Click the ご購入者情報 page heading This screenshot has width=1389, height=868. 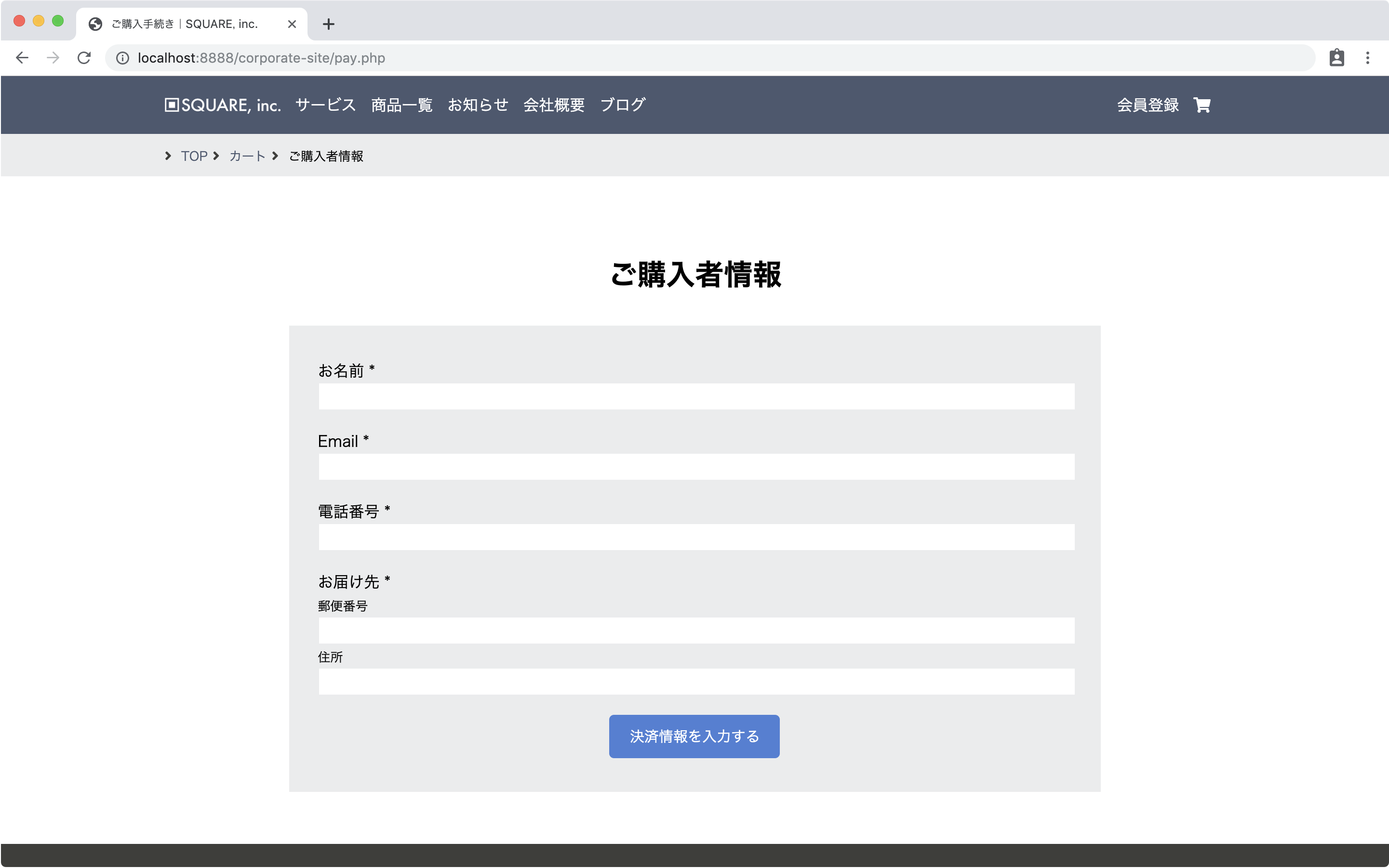695,275
